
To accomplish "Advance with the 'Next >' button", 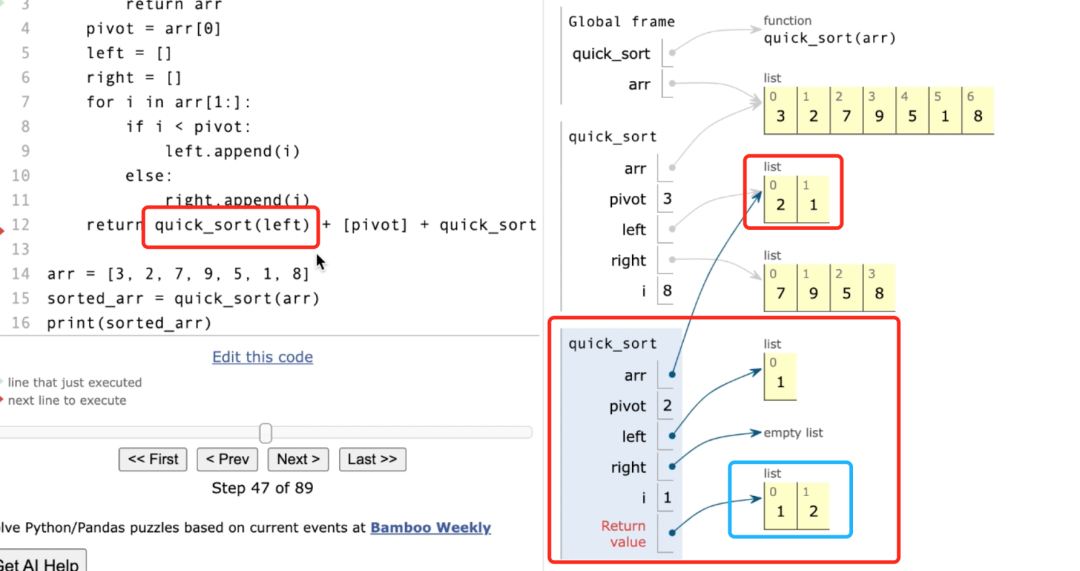I will click(x=298, y=459).
